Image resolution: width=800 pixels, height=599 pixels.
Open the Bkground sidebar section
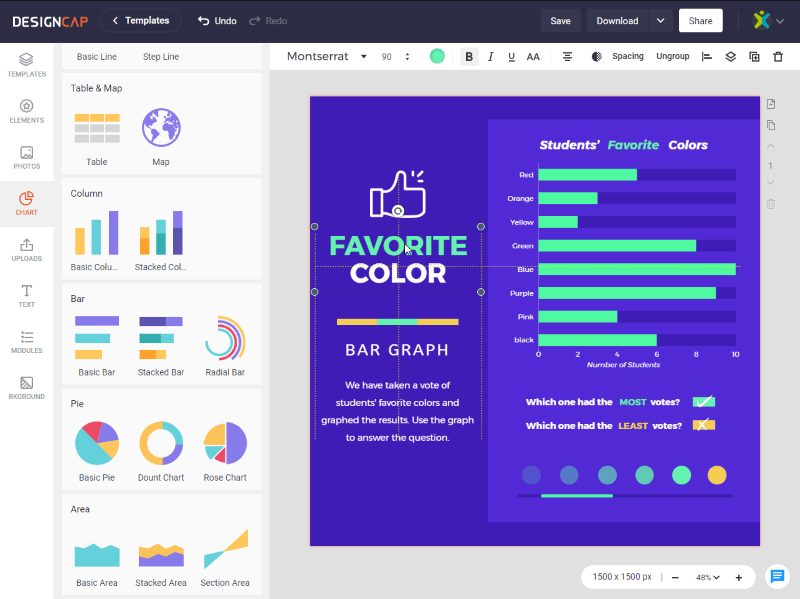(x=27, y=388)
